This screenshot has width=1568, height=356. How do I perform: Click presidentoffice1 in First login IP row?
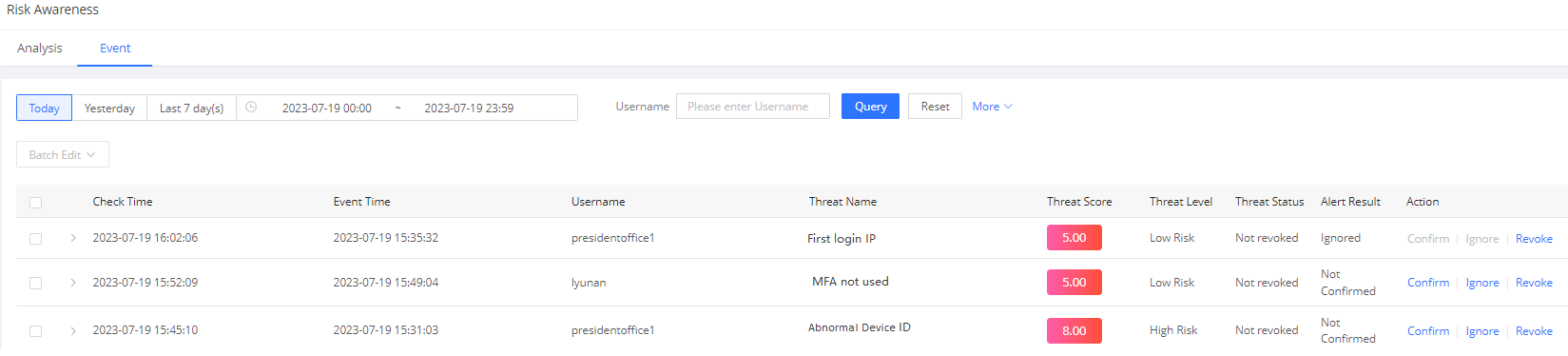coord(613,238)
